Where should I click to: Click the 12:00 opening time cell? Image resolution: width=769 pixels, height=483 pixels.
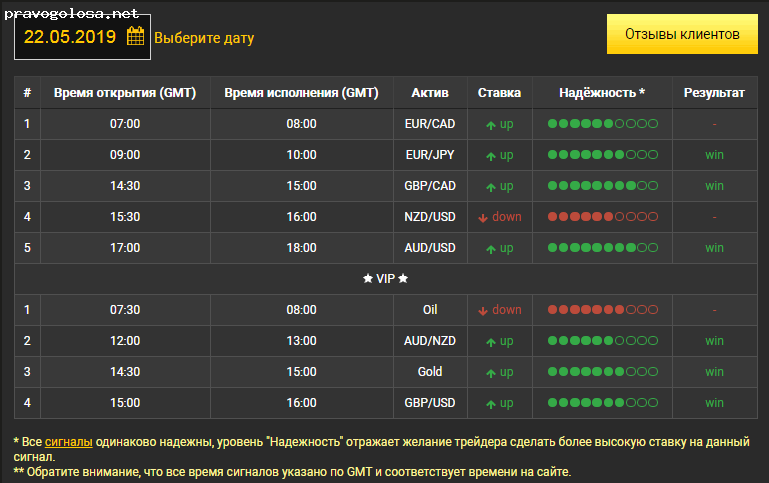125,340
